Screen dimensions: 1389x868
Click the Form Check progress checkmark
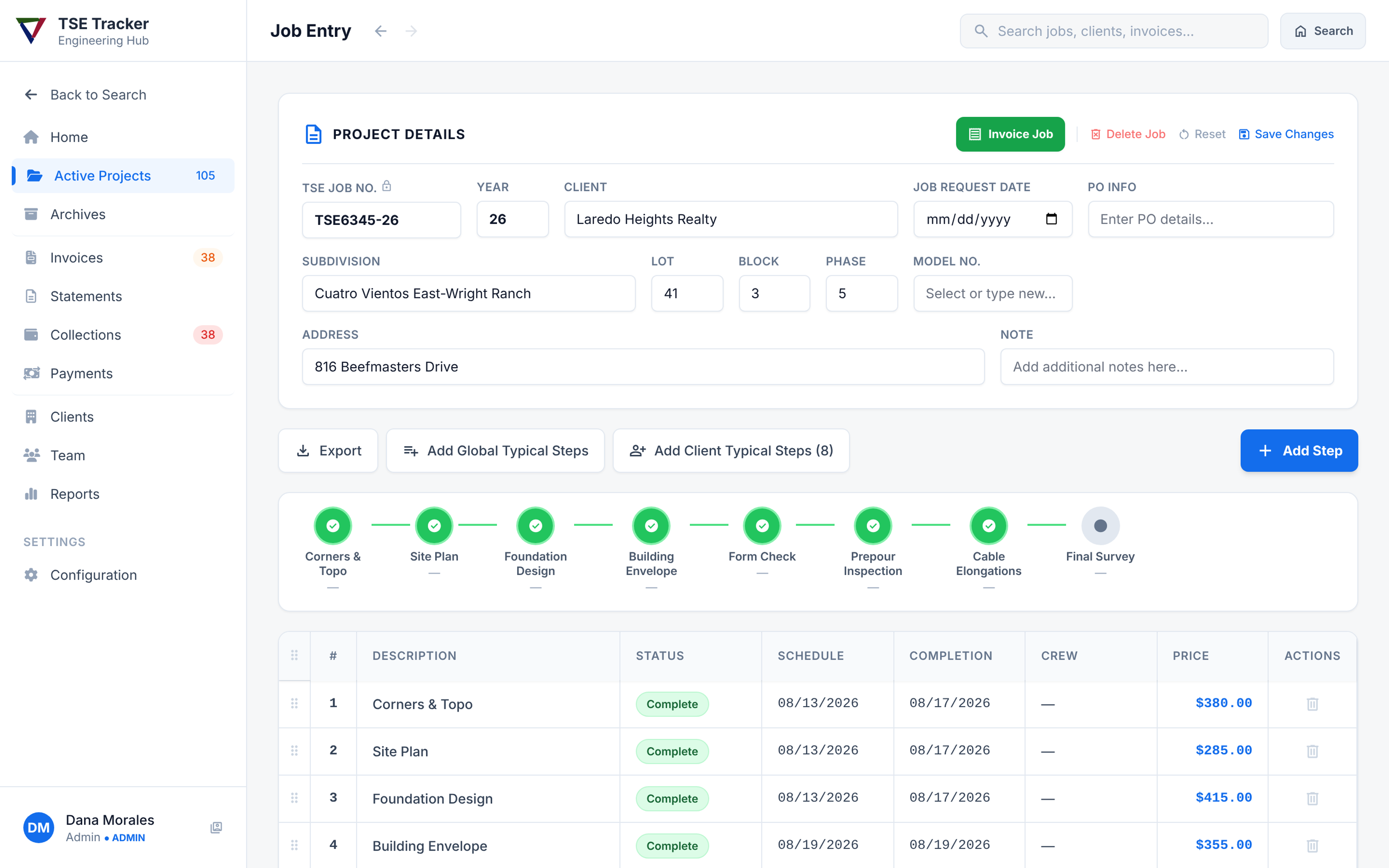pyautogui.click(x=762, y=525)
